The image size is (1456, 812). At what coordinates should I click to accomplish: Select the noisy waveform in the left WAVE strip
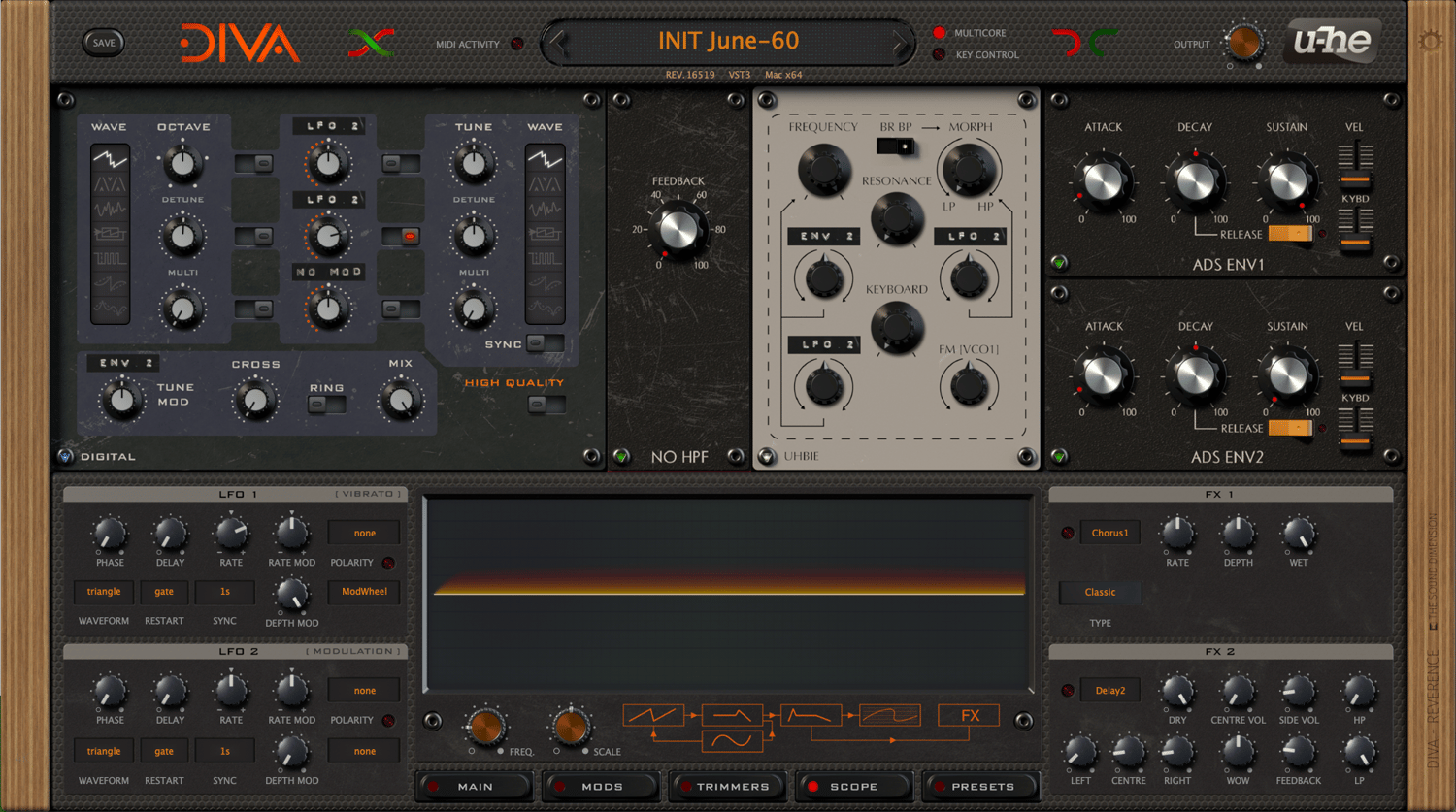[110, 209]
